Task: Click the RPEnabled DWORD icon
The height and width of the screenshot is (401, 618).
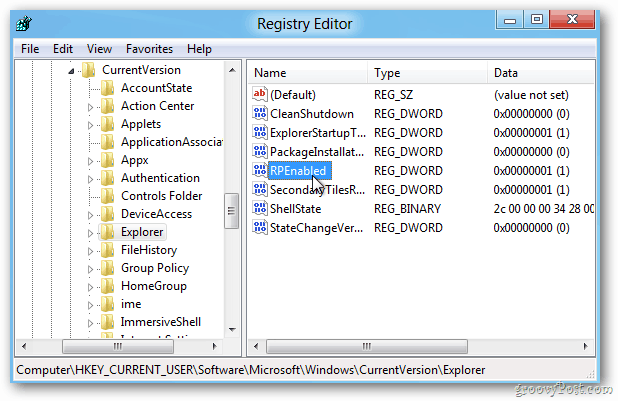Action: click(260, 170)
